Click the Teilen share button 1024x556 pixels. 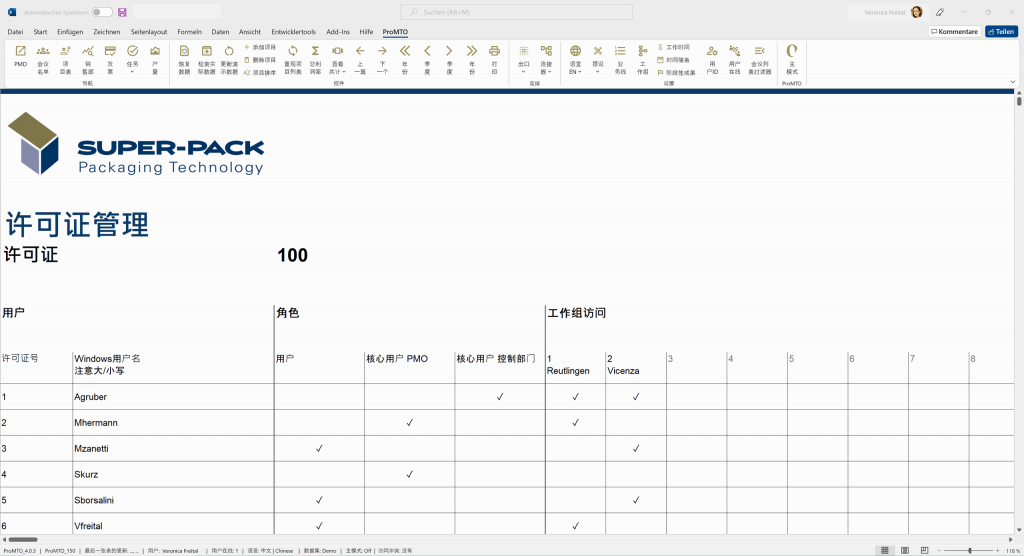1001,32
